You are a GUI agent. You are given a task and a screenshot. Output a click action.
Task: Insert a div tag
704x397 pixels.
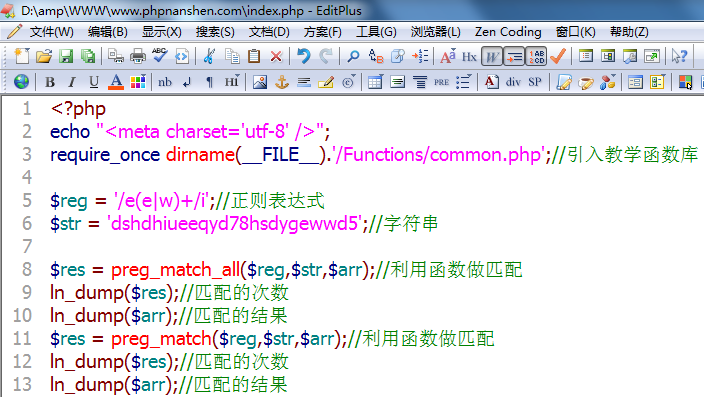pyautogui.click(x=513, y=82)
